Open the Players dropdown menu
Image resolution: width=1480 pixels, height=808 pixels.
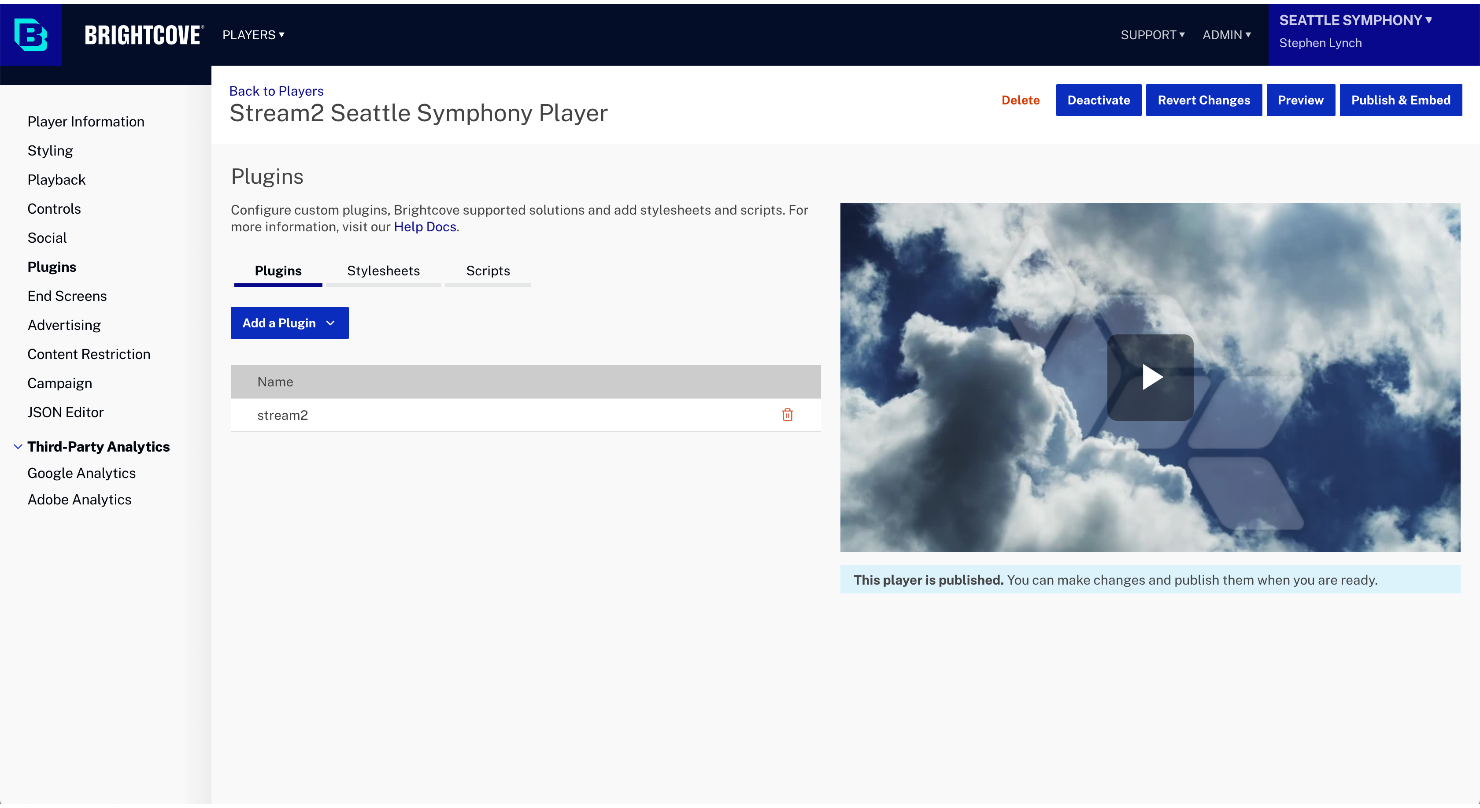[253, 35]
